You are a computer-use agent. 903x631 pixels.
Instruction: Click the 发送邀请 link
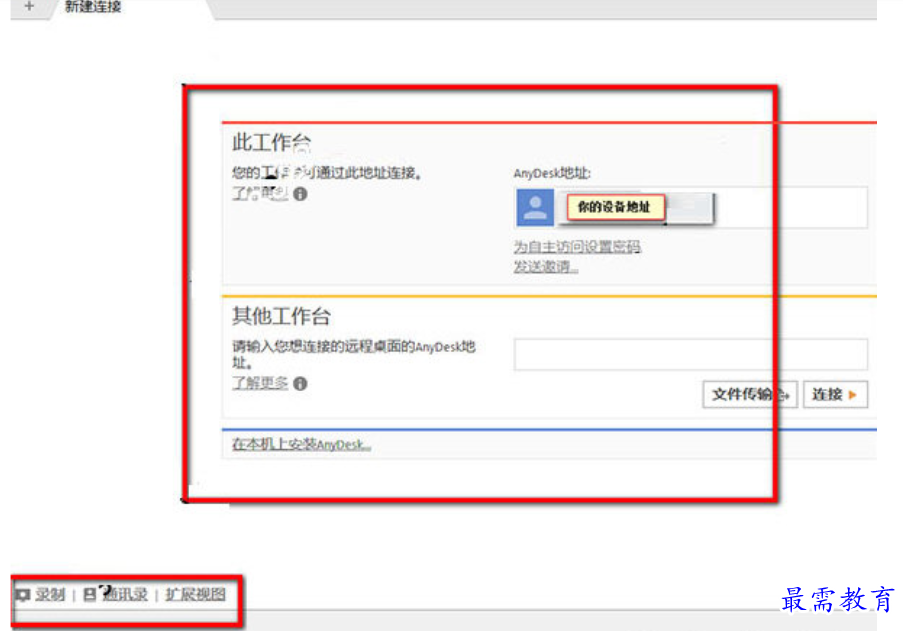(545, 266)
